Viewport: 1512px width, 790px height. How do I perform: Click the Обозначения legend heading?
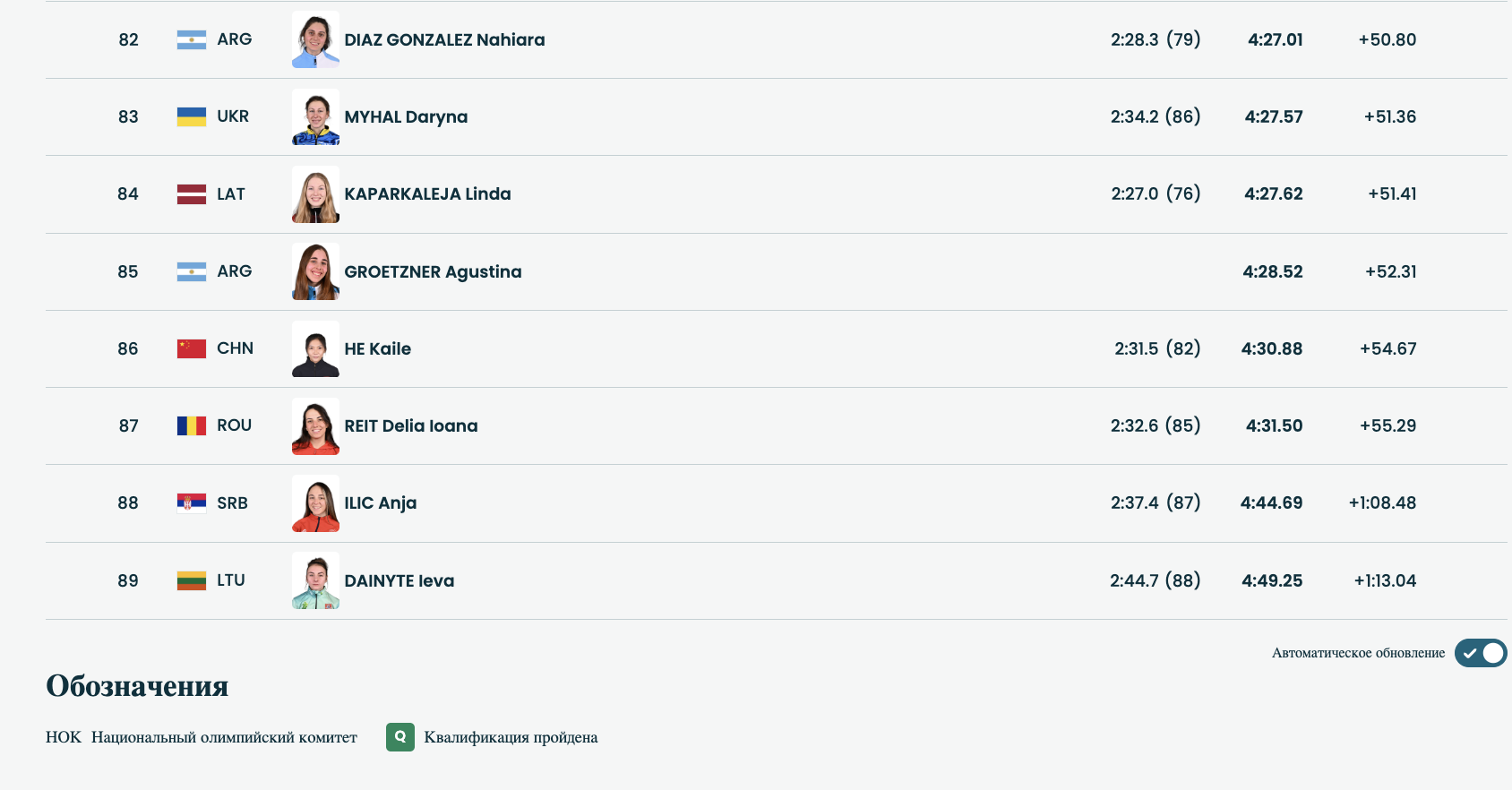tap(137, 686)
